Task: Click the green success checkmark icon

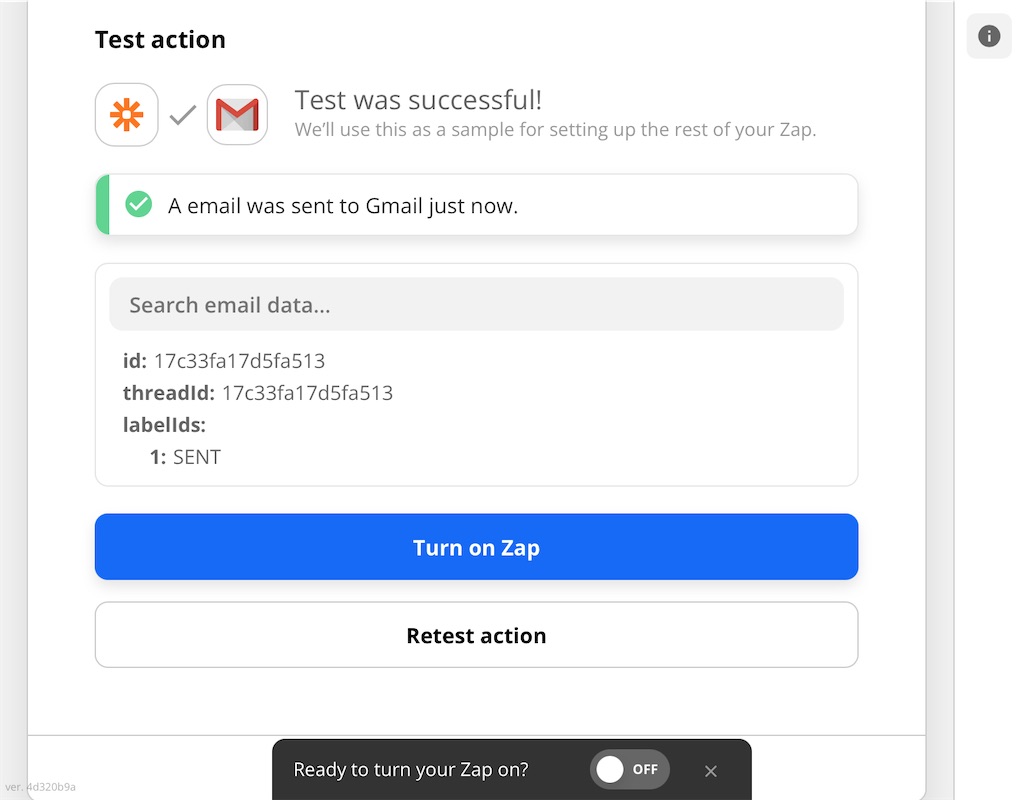Action: pos(138,205)
